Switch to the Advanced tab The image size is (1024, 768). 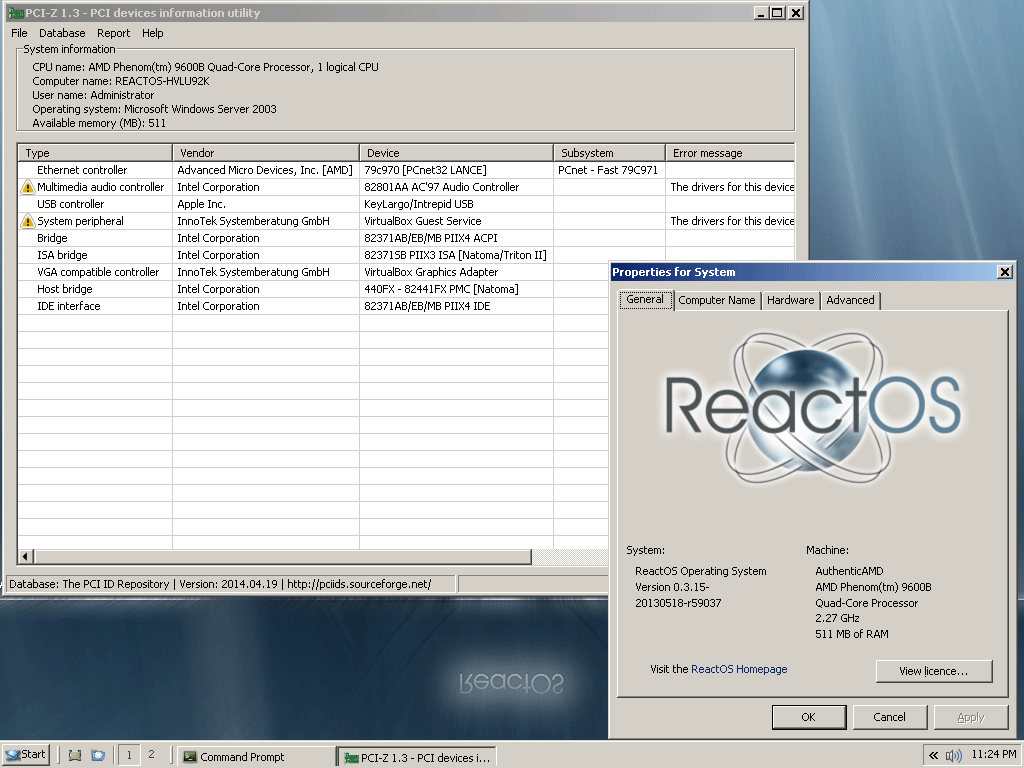pos(850,300)
